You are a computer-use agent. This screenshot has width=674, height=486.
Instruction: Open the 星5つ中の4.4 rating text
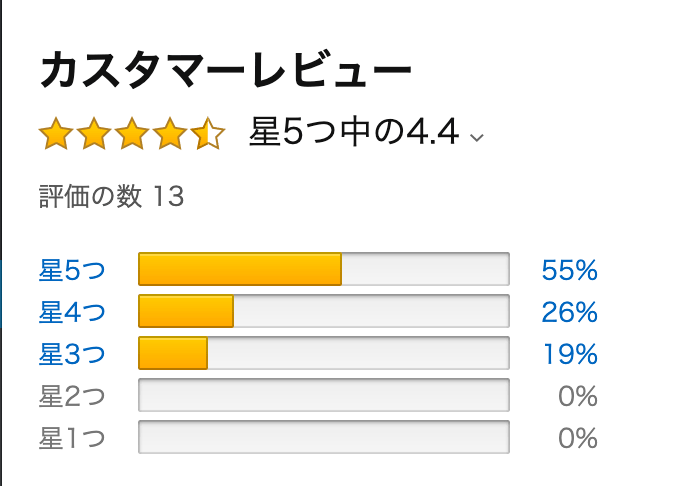(354, 132)
